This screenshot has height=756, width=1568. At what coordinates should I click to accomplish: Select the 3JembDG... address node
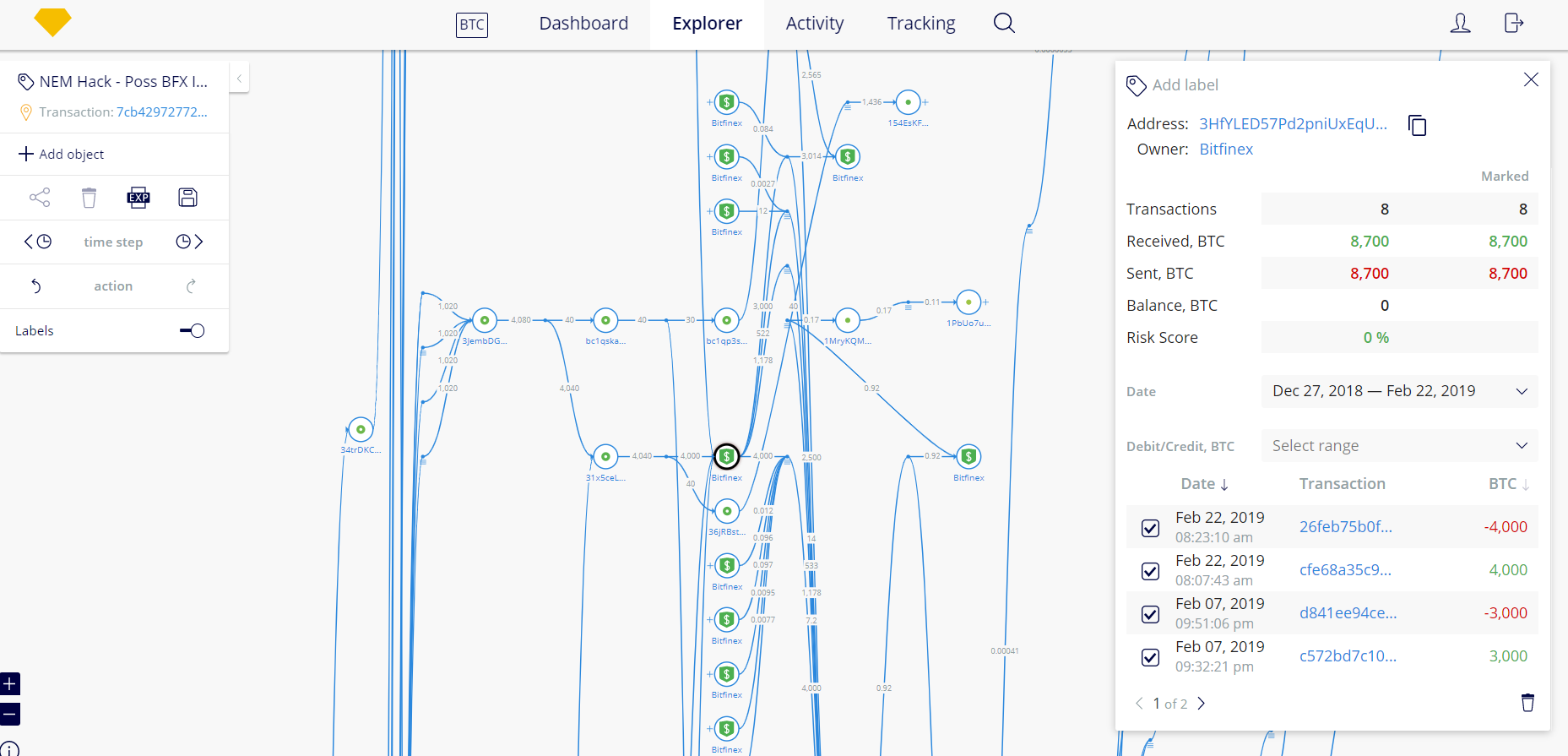click(485, 320)
